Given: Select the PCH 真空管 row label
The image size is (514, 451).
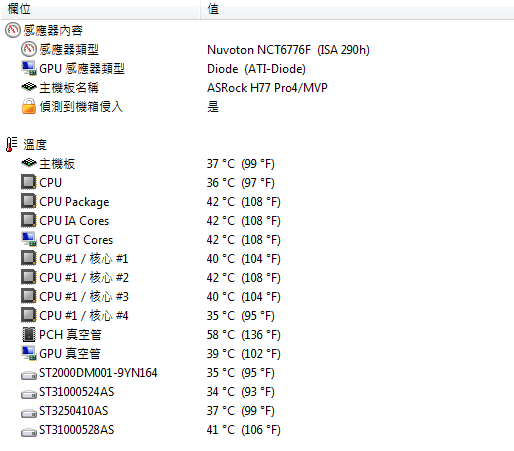Looking at the screenshot, I should click(70, 335).
